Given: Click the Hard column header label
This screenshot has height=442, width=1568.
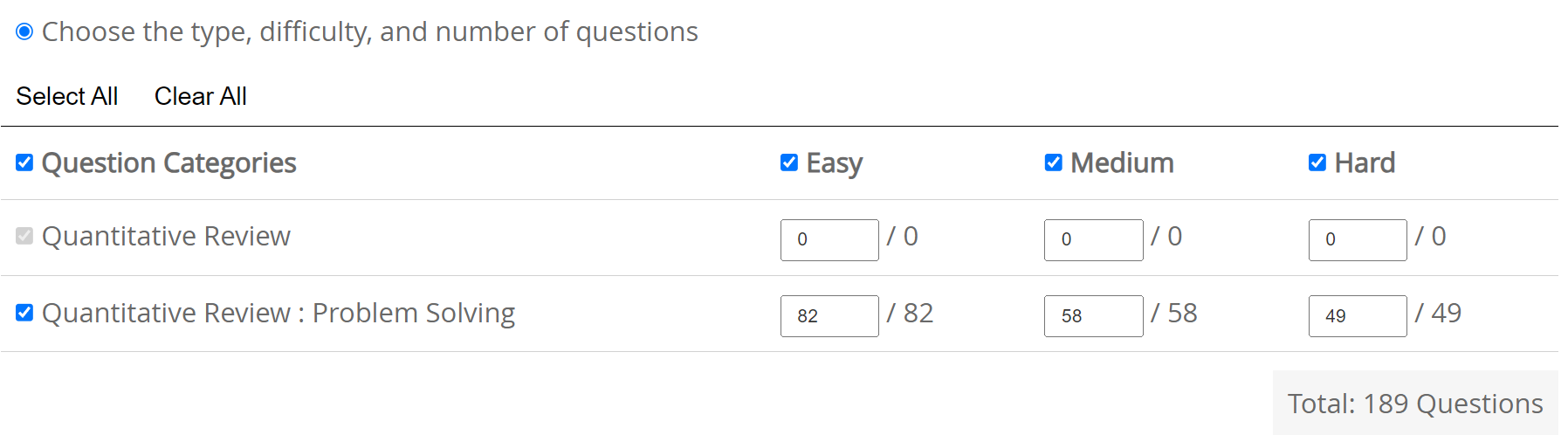Looking at the screenshot, I should tap(1365, 163).
